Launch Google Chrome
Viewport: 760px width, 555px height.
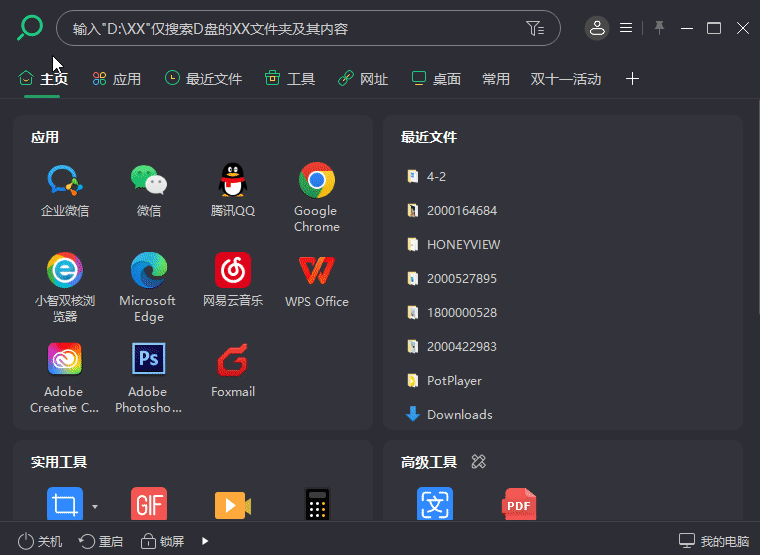317,180
